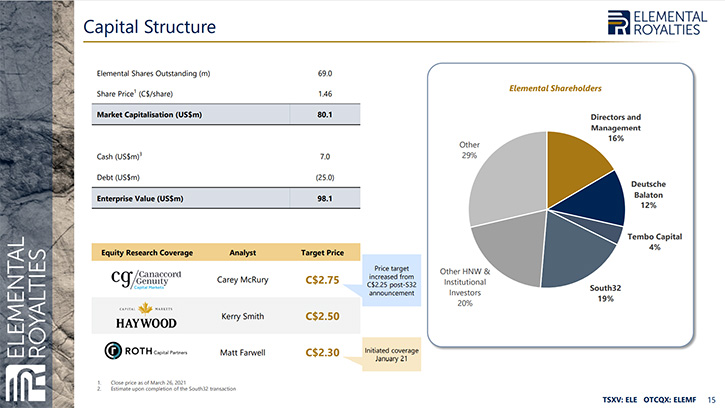Click the 80.1 market cap value
The image size is (725, 408).
pos(325,114)
